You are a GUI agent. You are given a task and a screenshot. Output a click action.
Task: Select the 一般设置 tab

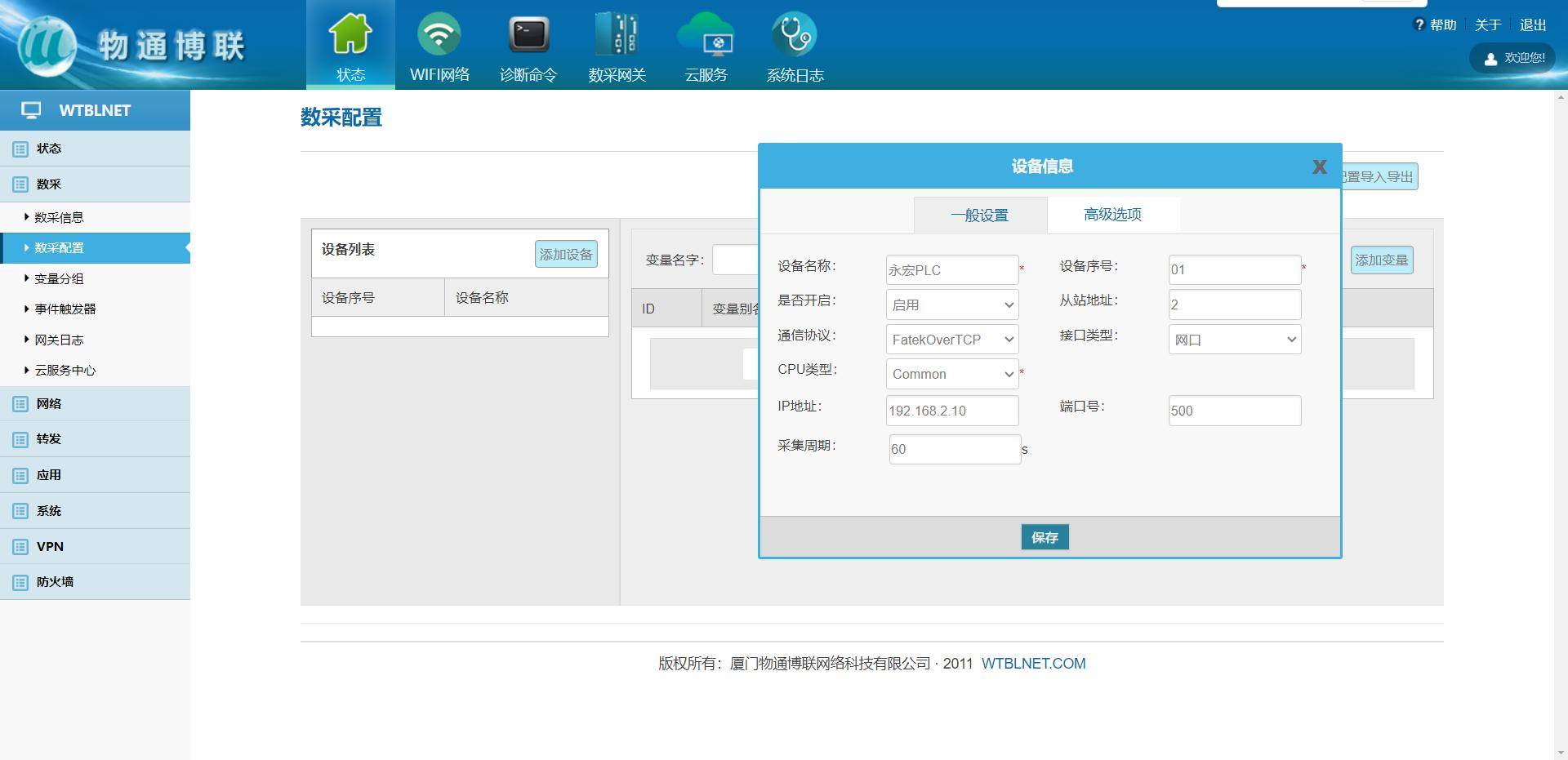coord(979,216)
